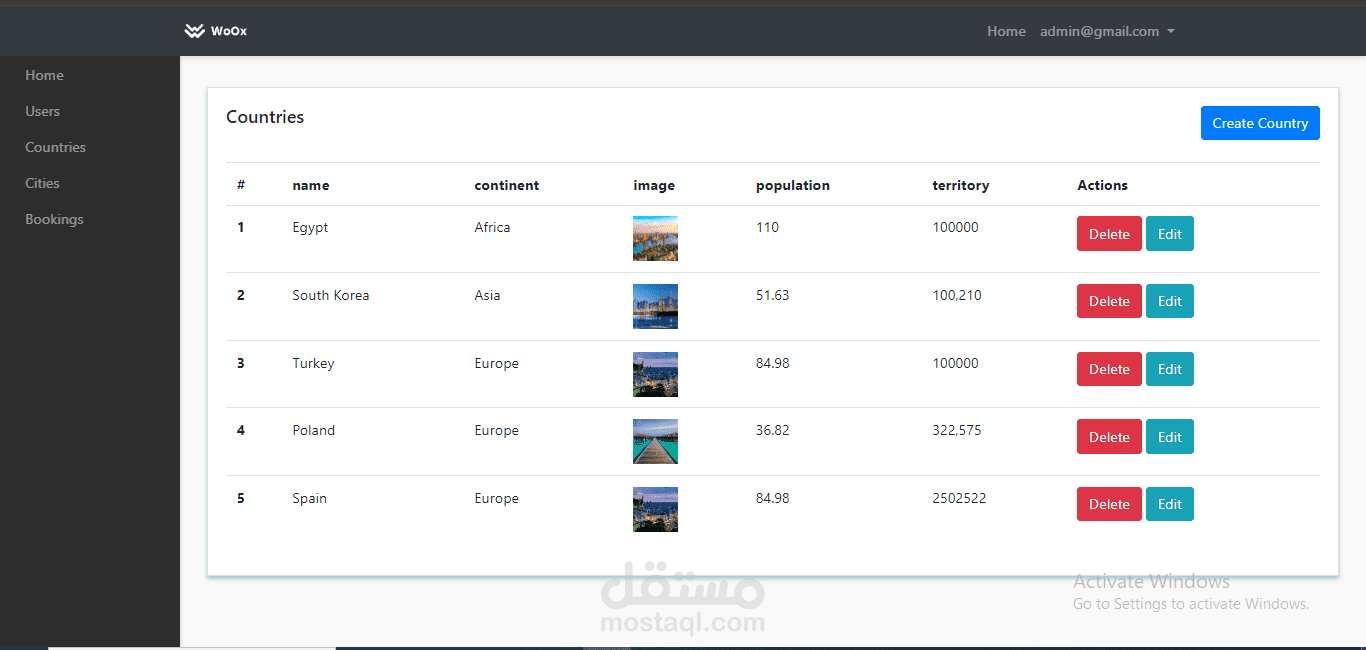The image size is (1366, 650).
Task: Select the South Korea name cell
Action: point(331,295)
